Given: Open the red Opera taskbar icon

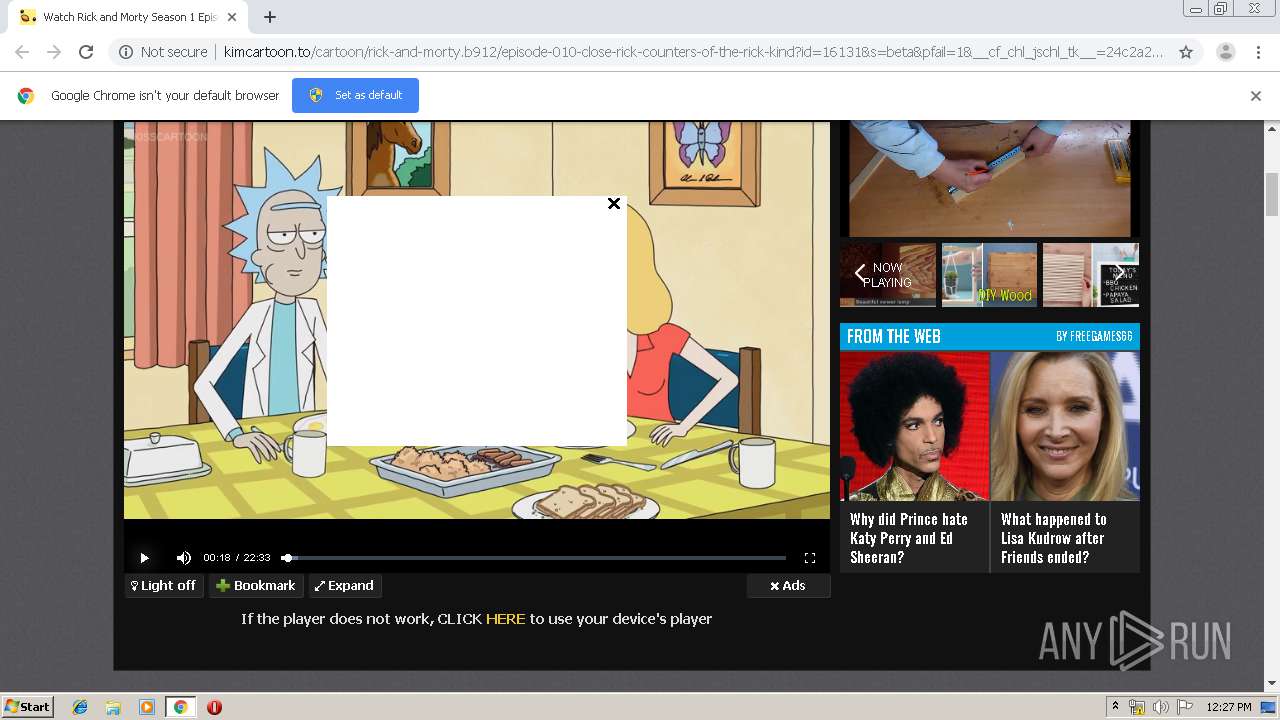Looking at the screenshot, I should tap(214, 707).
